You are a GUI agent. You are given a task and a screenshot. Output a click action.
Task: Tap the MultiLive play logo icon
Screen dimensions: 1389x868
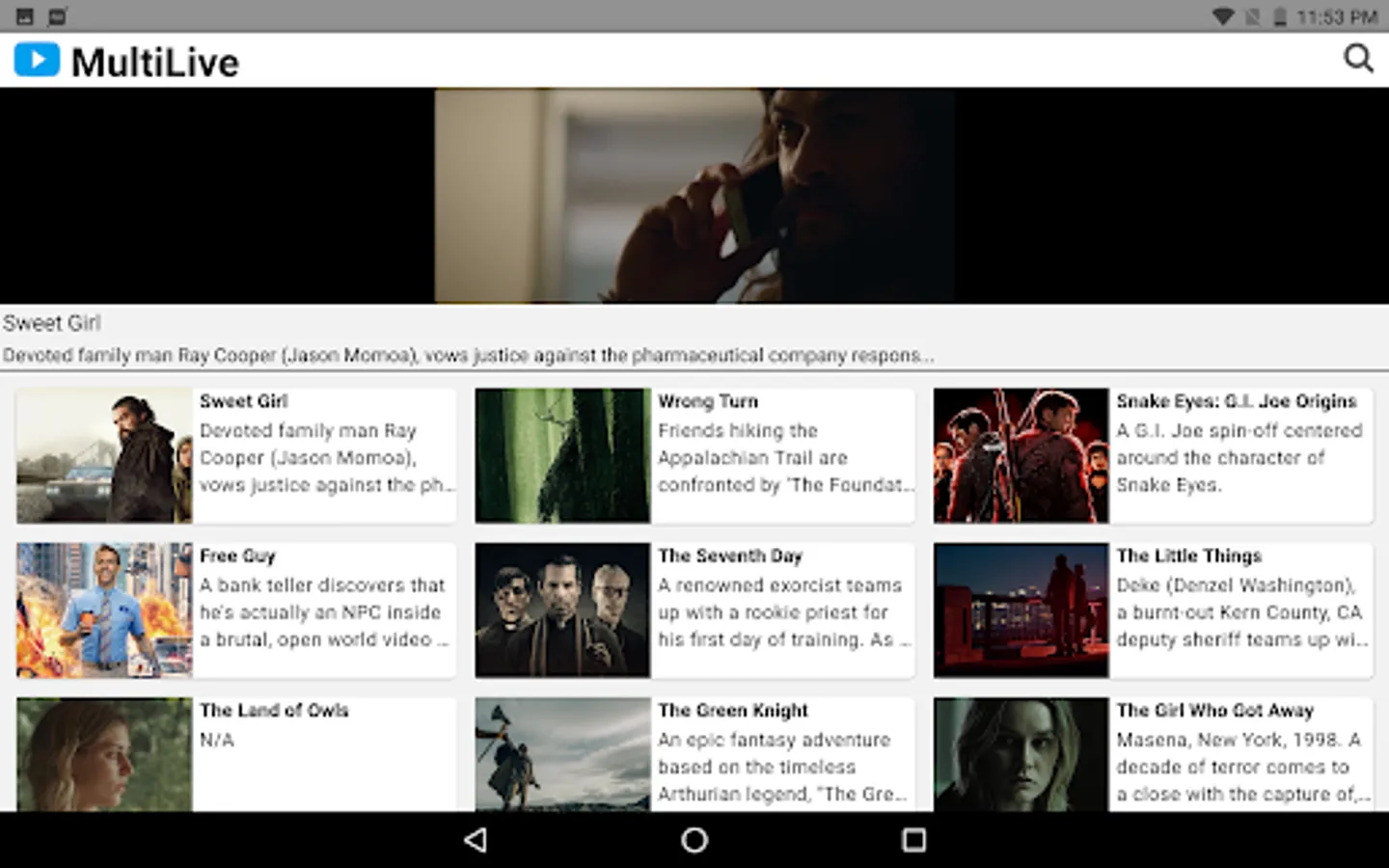(x=37, y=60)
